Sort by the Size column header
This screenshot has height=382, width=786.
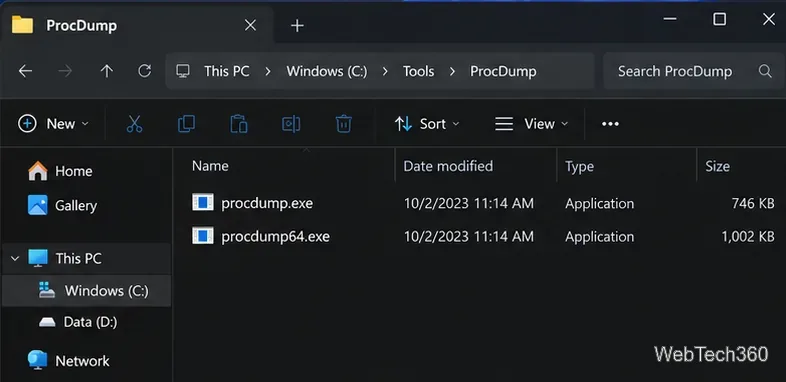(717, 166)
